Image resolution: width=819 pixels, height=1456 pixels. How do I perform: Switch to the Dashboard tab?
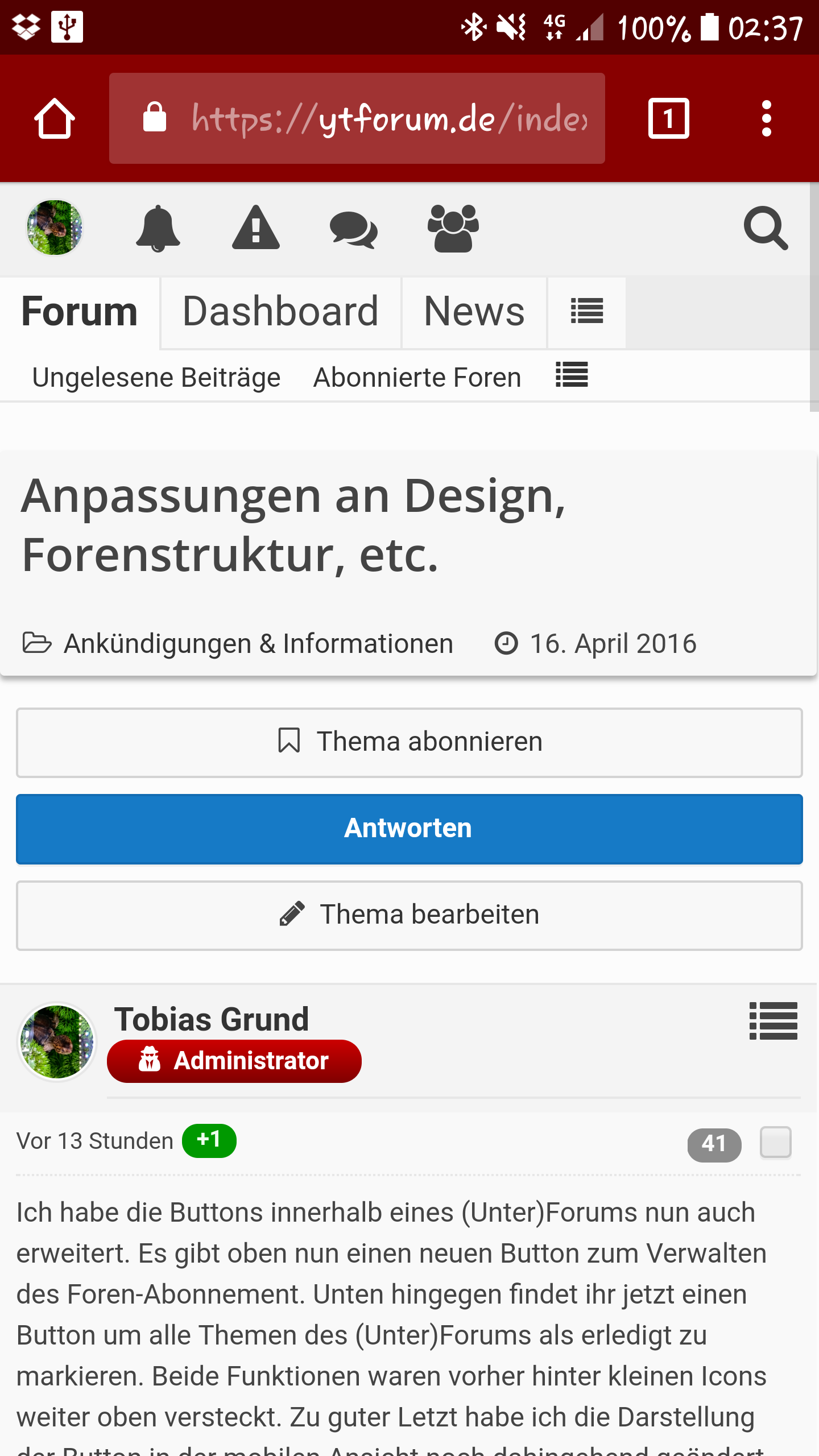click(280, 312)
